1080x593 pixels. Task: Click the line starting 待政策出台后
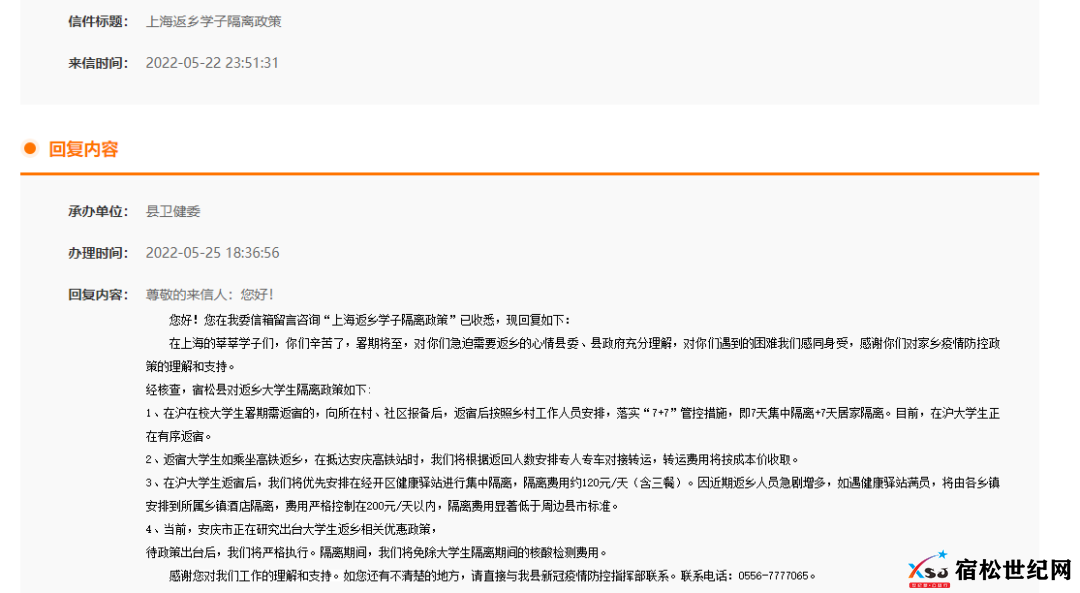377,552
